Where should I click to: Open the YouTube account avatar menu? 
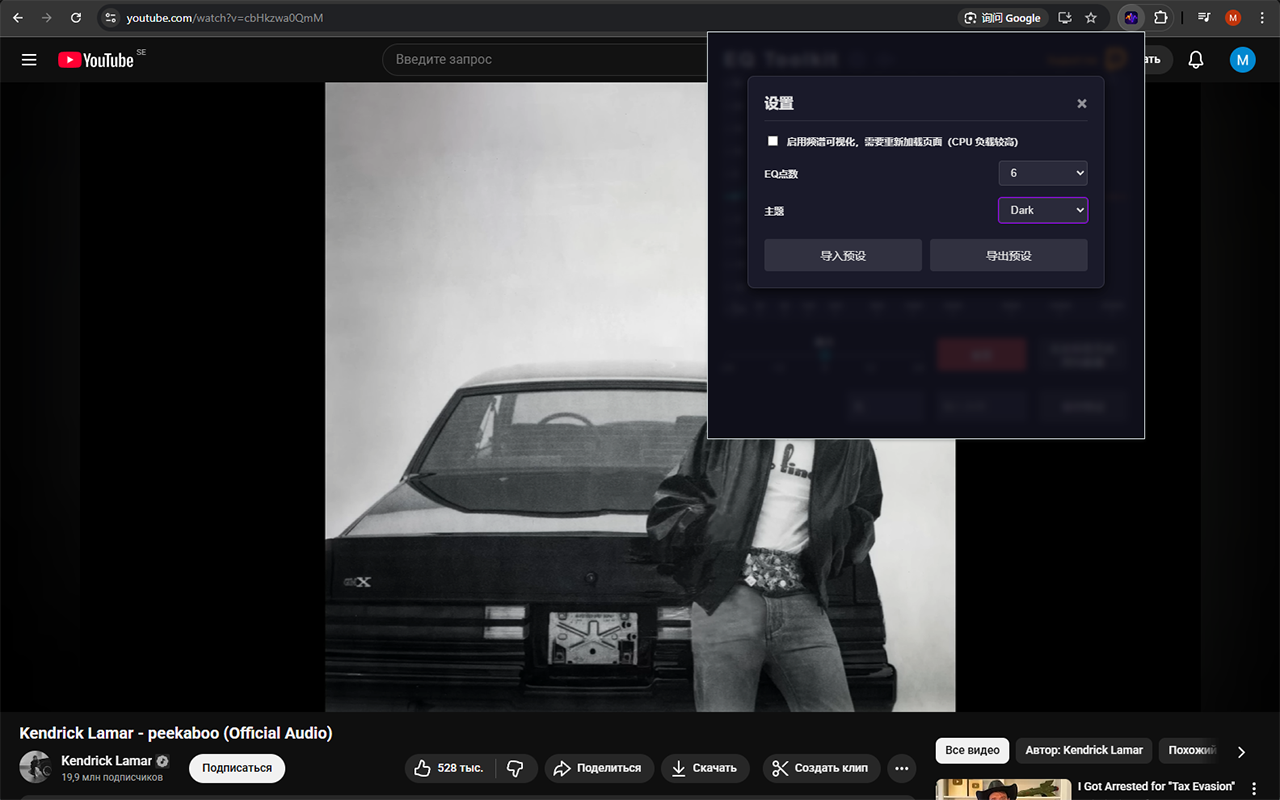(1242, 60)
